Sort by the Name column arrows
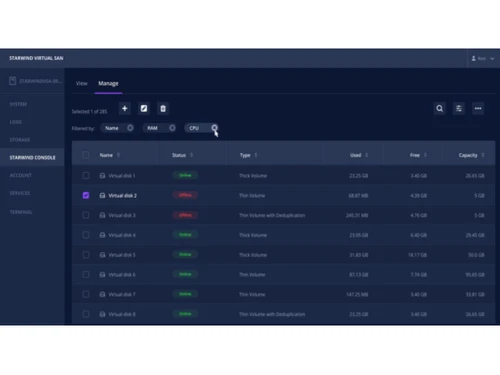Viewport: 500px width, 375px height. [118, 155]
